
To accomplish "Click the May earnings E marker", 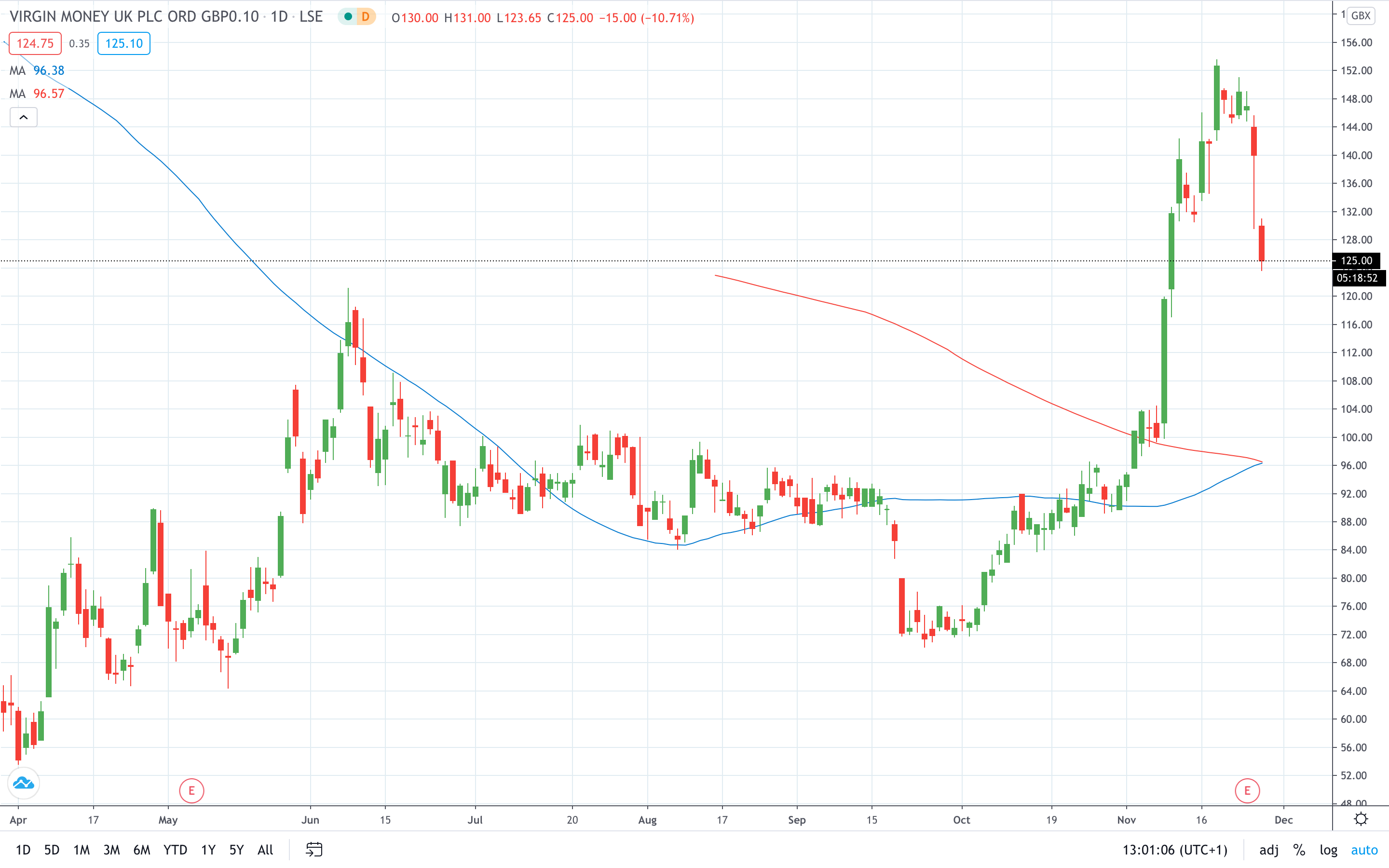I will point(191,791).
